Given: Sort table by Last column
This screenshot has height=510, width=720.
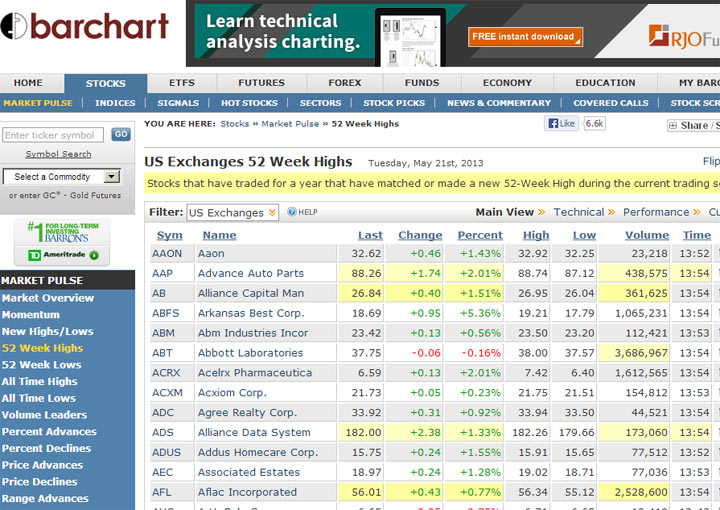Looking at the screenshot, I should coord(370,235).
